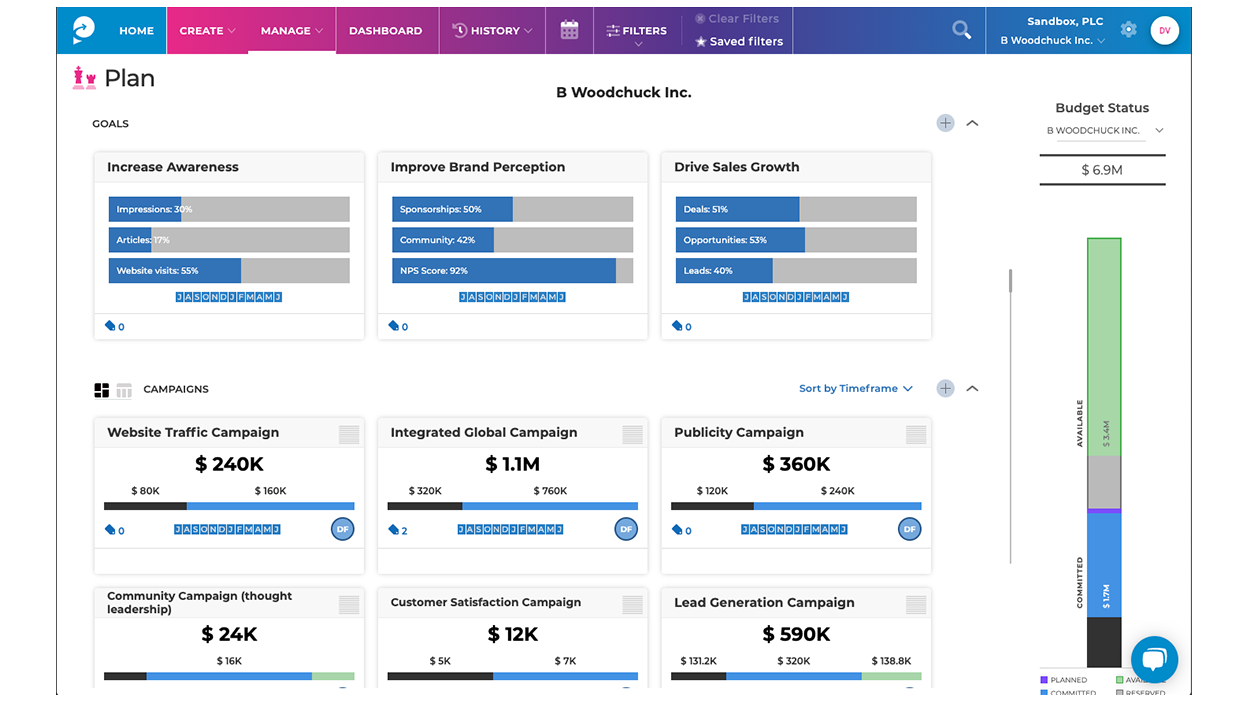Switch to the DASHBOARD tab
This screenshot has height=702, width=1249.
click(385, 30)
